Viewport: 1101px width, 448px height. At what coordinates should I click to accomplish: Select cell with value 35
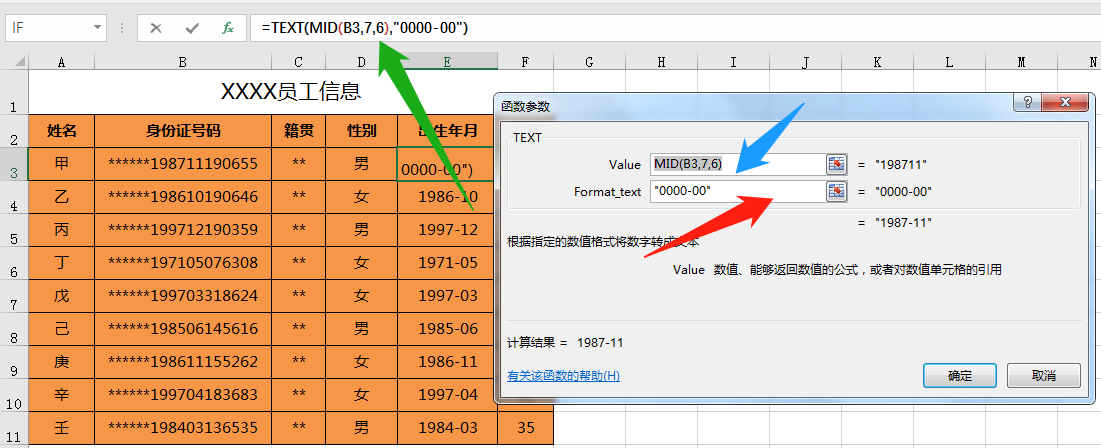525,428
